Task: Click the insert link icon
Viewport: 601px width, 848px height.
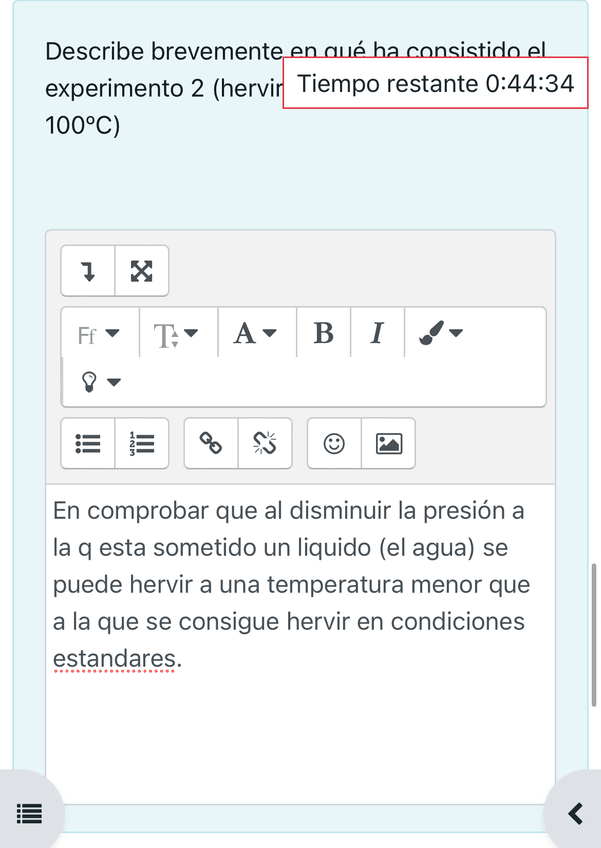Action: pos(211,444)
